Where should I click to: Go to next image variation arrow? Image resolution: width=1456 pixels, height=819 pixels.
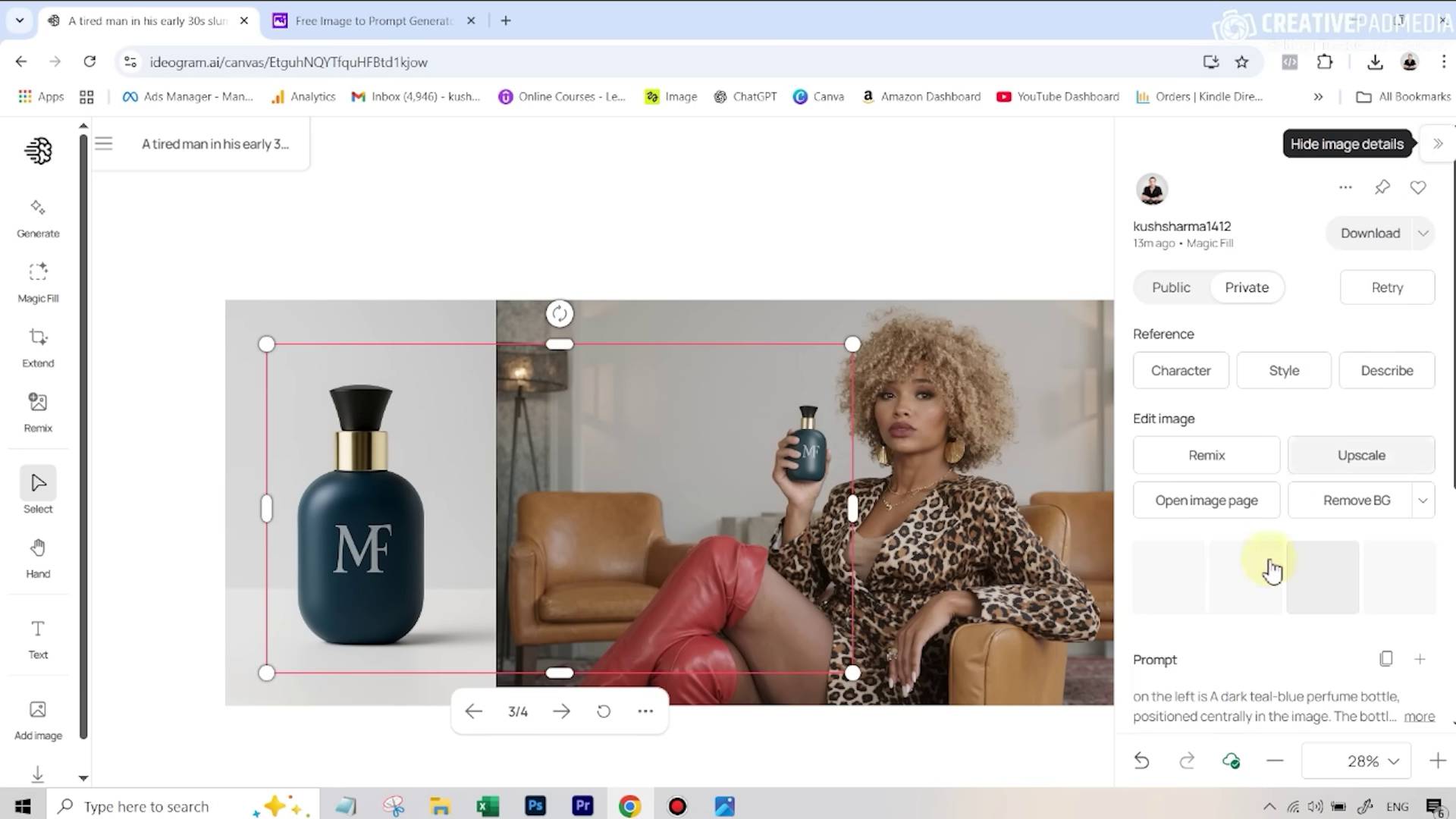561,711
